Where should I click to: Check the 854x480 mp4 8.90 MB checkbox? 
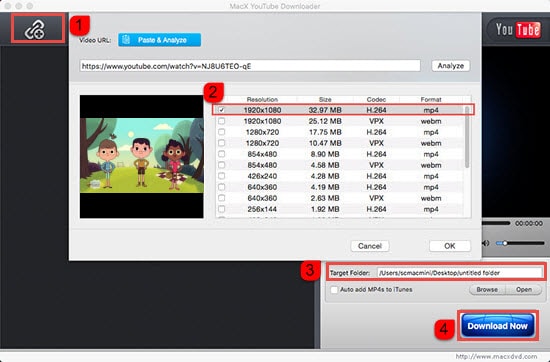tap(221, 154)
